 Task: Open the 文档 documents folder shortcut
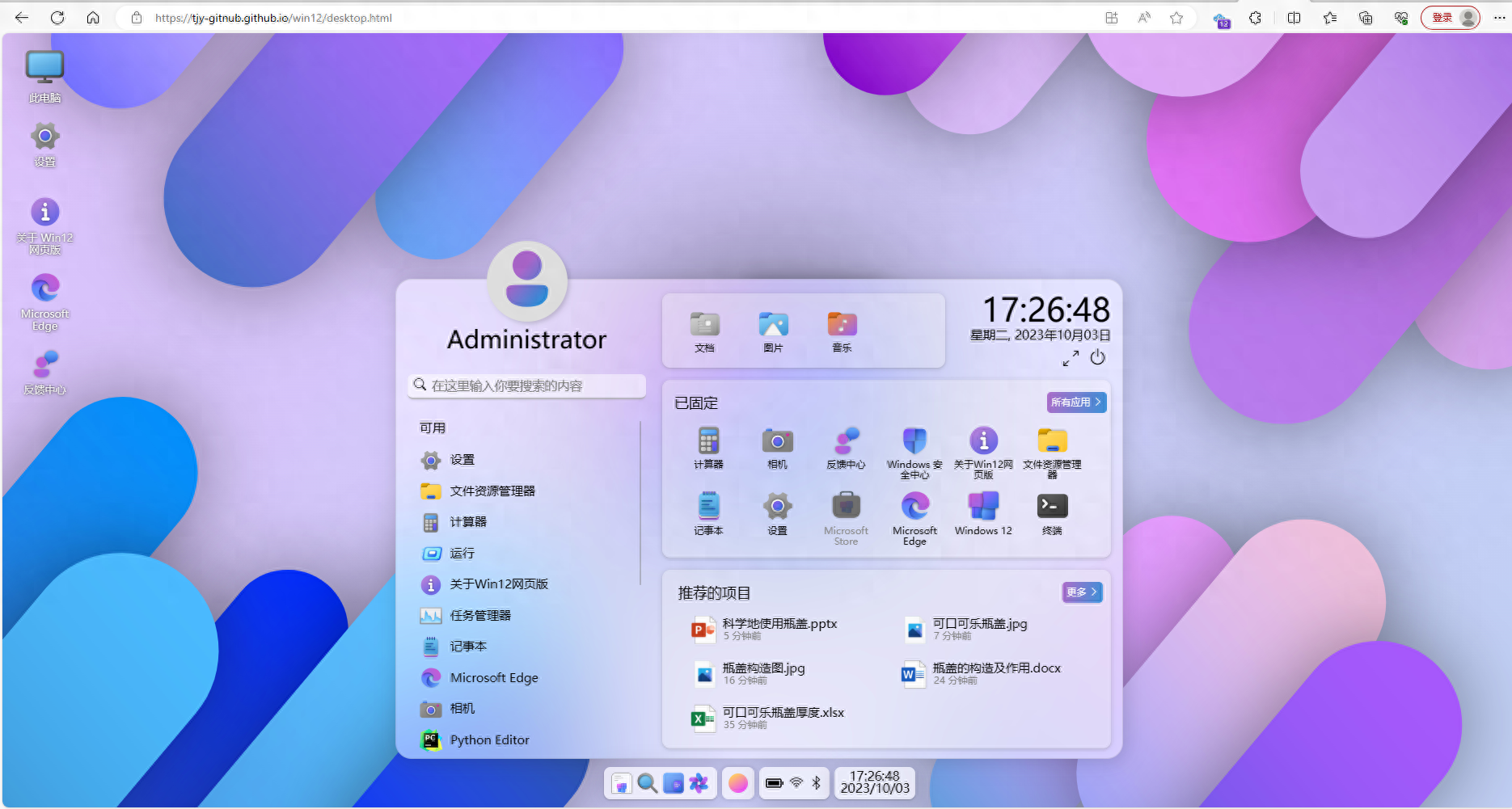[704, 332]
